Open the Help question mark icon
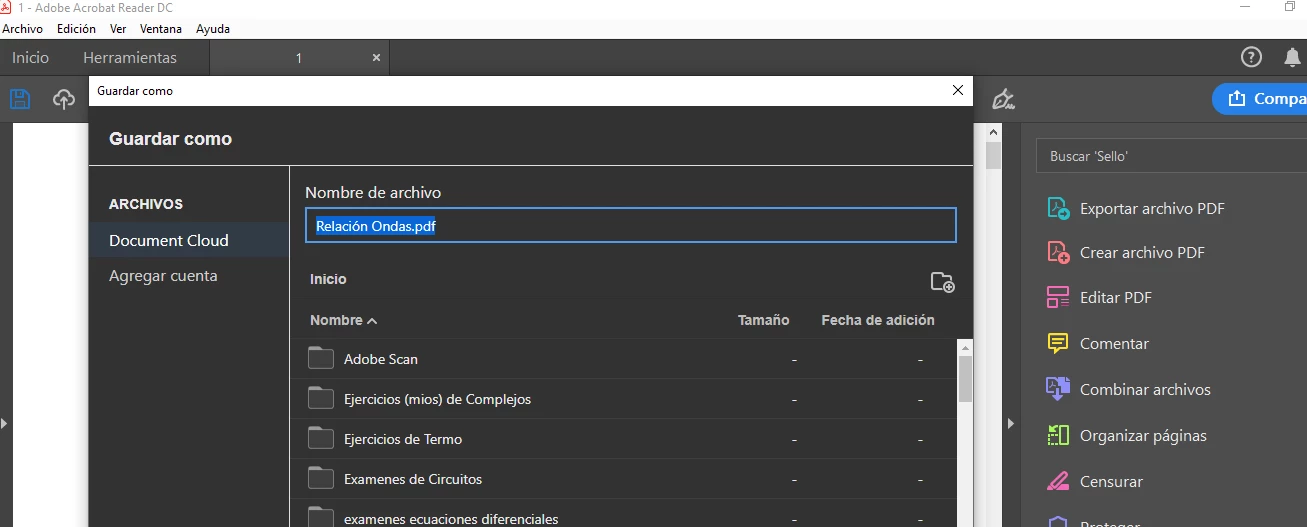Screen dimensions: 1307x527 point(1251,57)
